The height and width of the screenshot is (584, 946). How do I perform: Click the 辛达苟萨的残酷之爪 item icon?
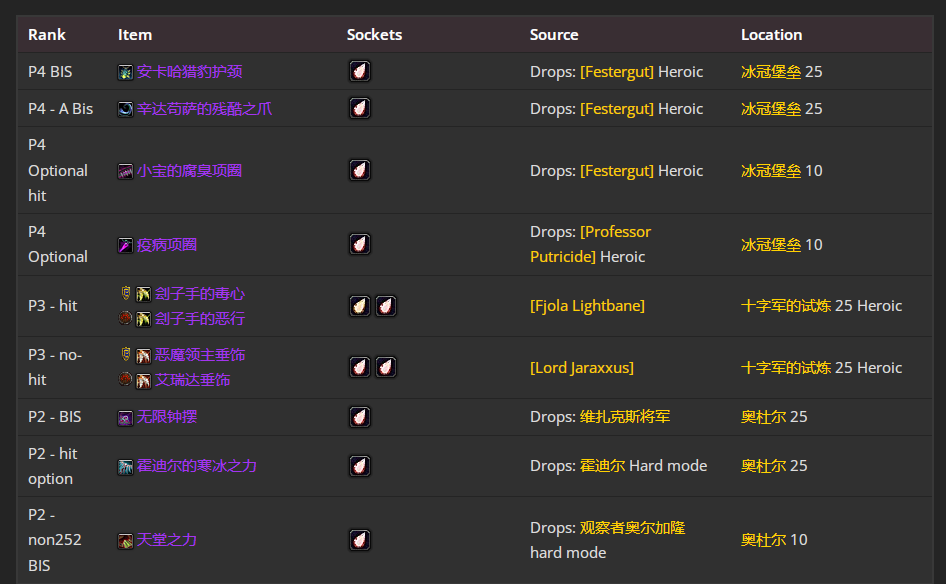tap(127, 108)
